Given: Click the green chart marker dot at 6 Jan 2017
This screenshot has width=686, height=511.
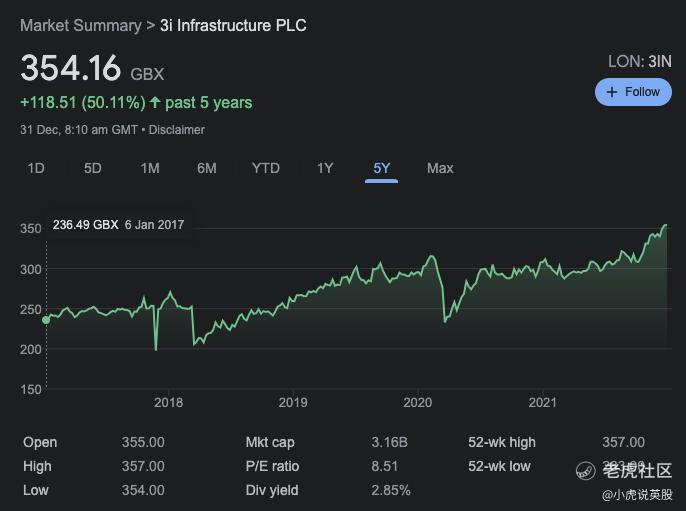Looking at the screenshot, I should pyautogui.click(x=46, y=320).
